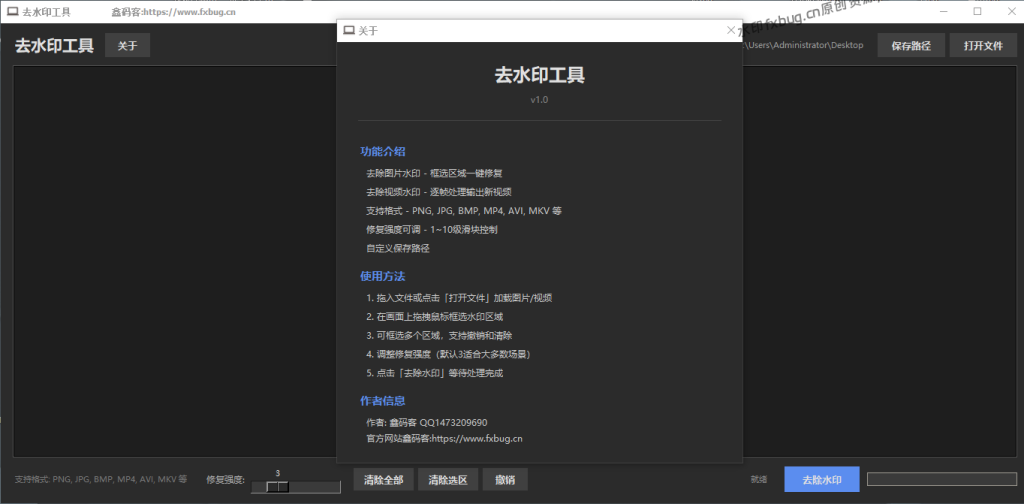Click the 清除全部 button

click(x=383, y=480)
